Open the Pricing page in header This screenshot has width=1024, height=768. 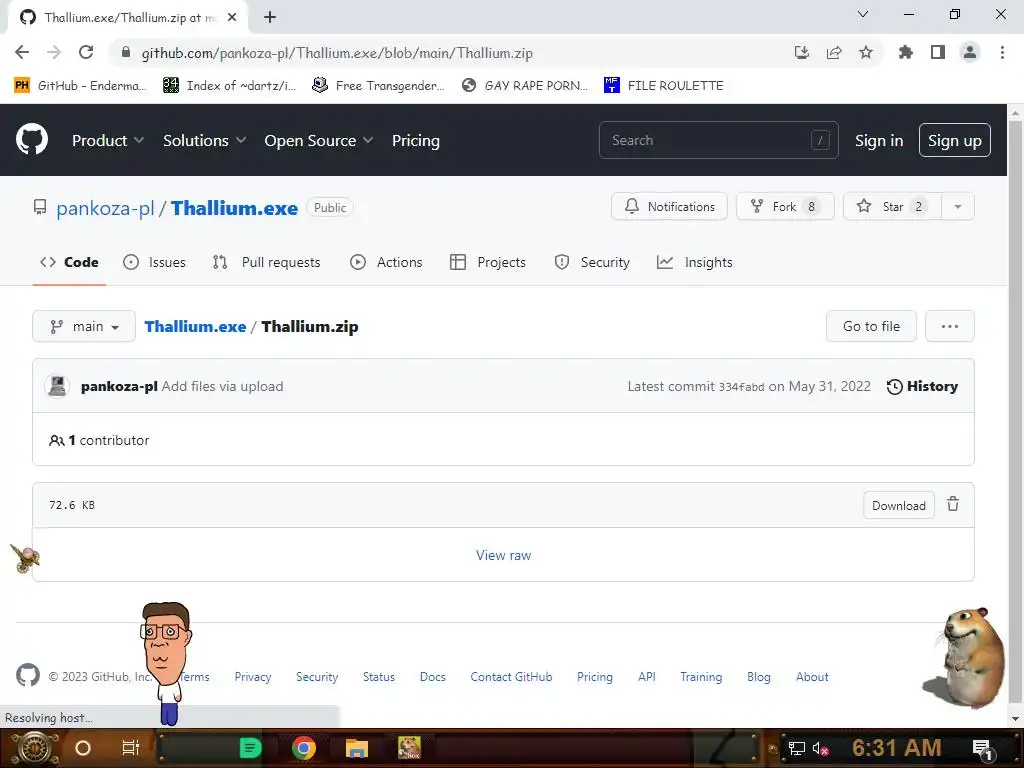pyautogui.click(x=415, y=140)
